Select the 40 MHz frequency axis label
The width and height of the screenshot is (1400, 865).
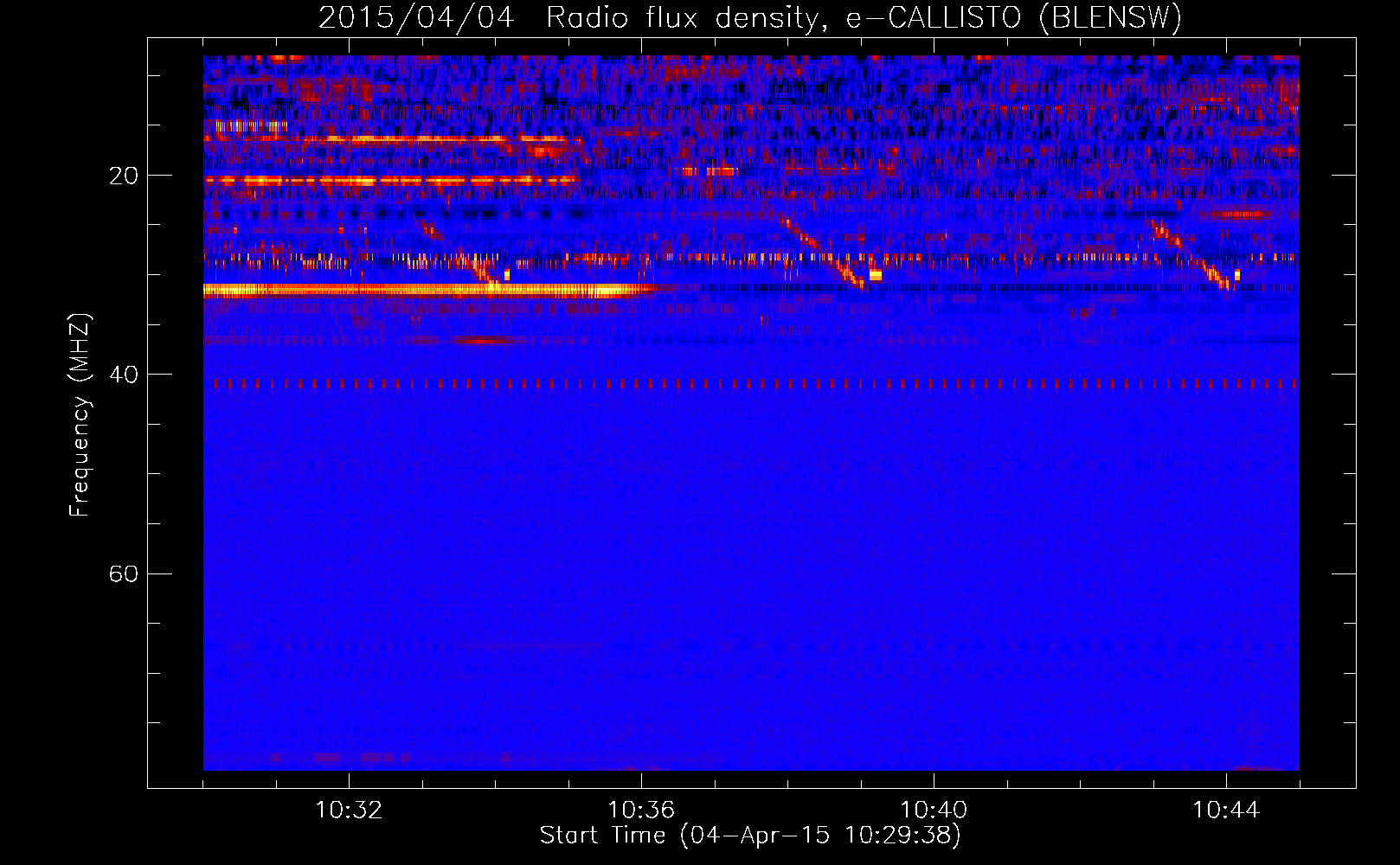pos(124,375)
